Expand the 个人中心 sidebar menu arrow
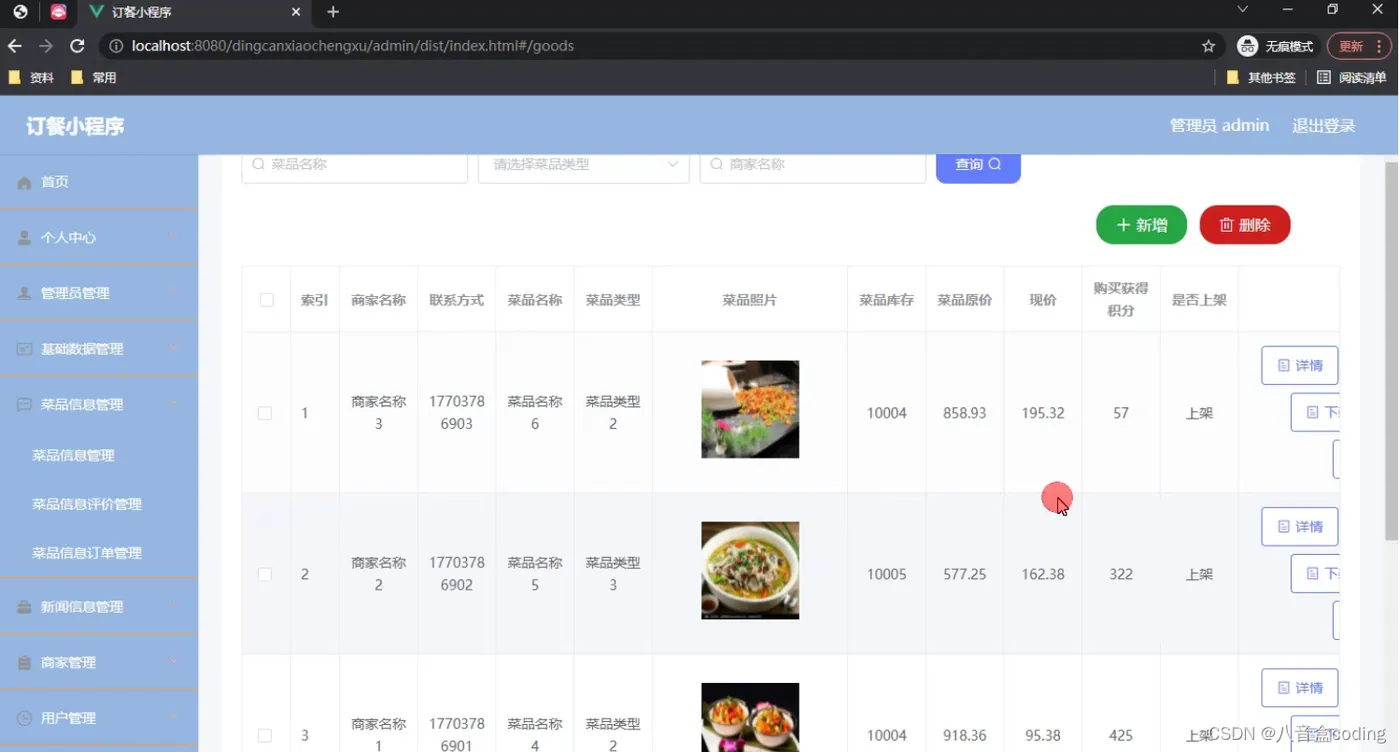Screen dimensions: 1400x752 173,238
